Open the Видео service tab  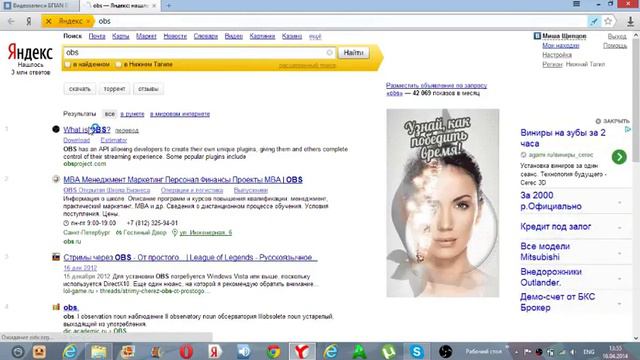click(x=233, y=36)
